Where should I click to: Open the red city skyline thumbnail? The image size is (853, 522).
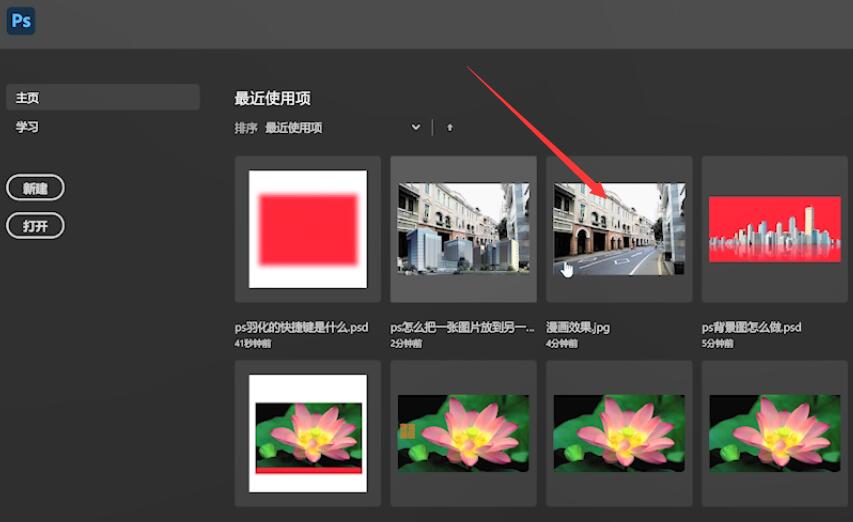[775, 229]
